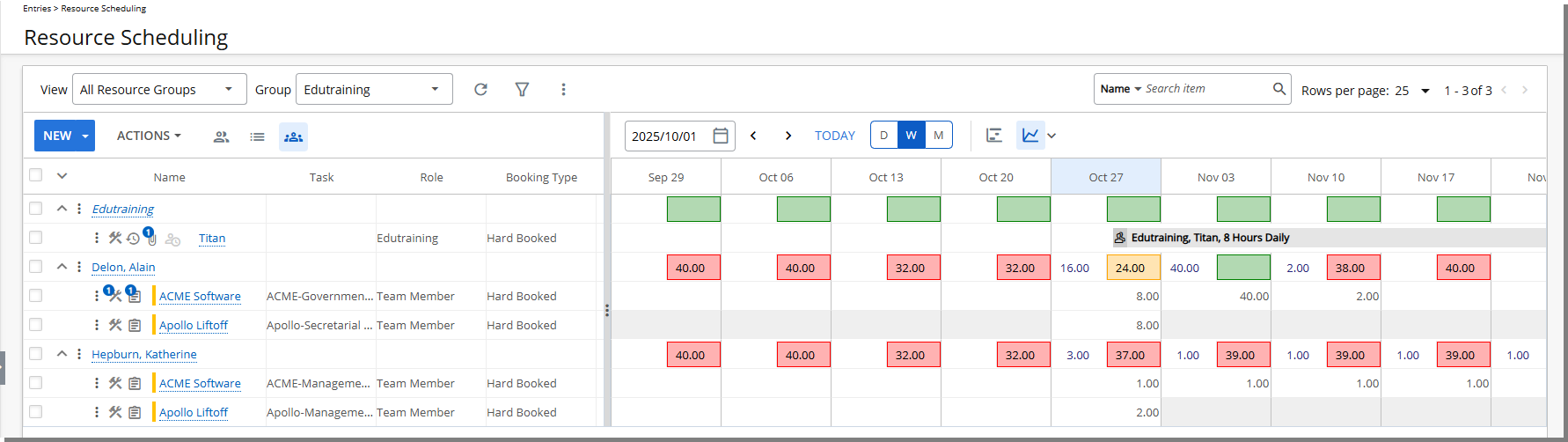This screenshot has height=442, width=1568.
Task: Open the NEW button dropdown arrow
Action: click(x=85, y=136)
